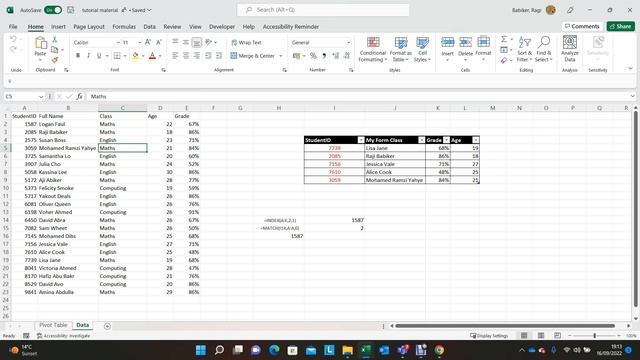Click the Borders icon
The height and width of the screenshot is (360, 640).
[117, 56]
